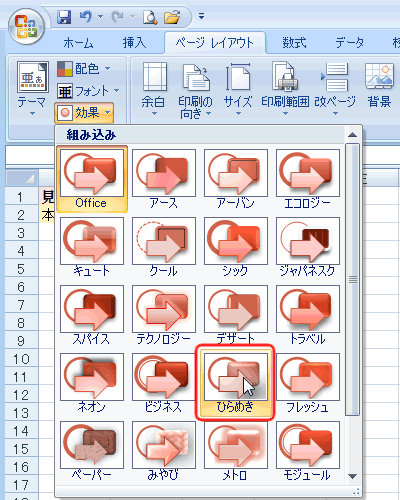Click the gallery scroll down arrow
Screen dimensions: 400x500
[x=352, y=476]
